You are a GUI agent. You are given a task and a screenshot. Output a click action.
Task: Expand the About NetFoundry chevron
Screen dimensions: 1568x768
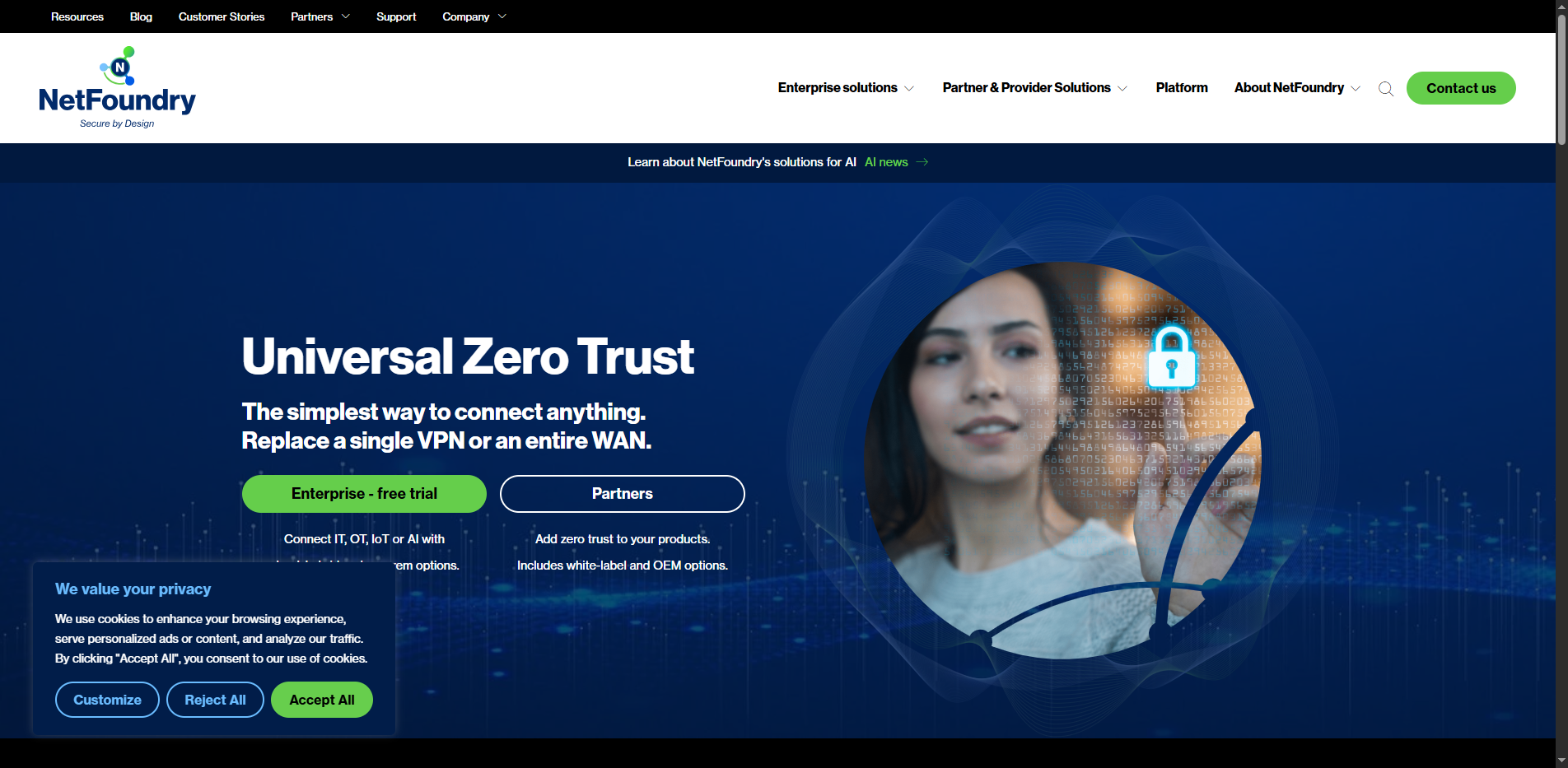tap(1356, 88)
